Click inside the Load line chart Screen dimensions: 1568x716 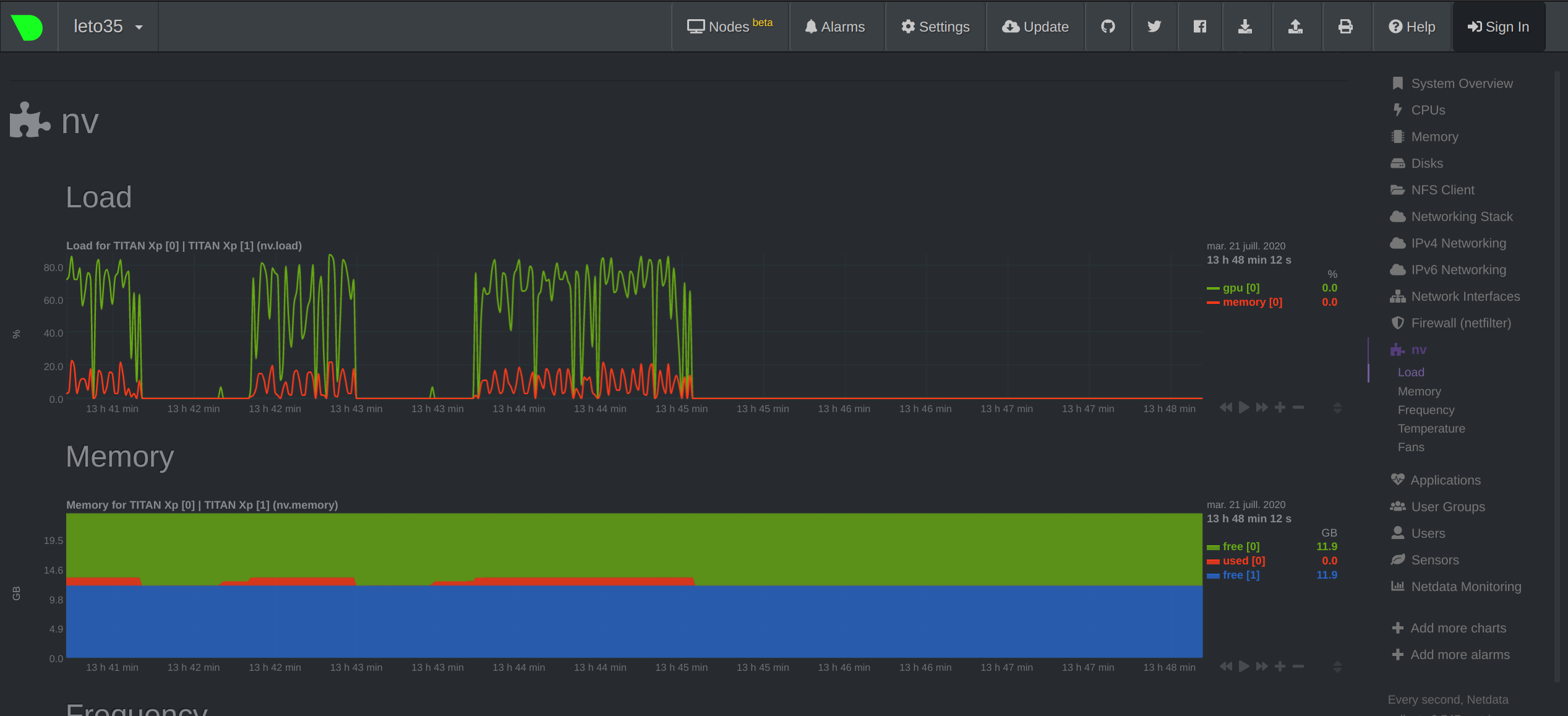[x=634, y=327]
